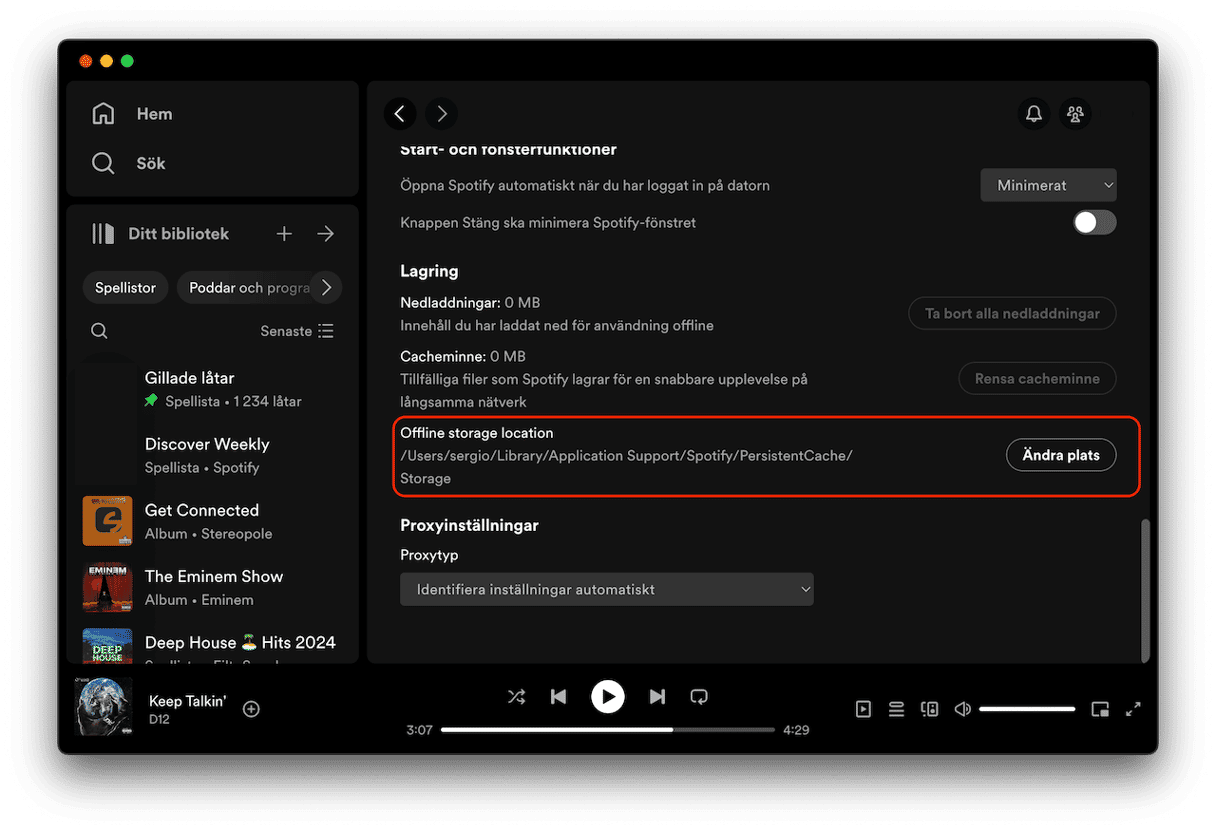This screenshot has height=831, width=1216.
Task: Click Keep Talkin' song title
Action: coord(187,701)
